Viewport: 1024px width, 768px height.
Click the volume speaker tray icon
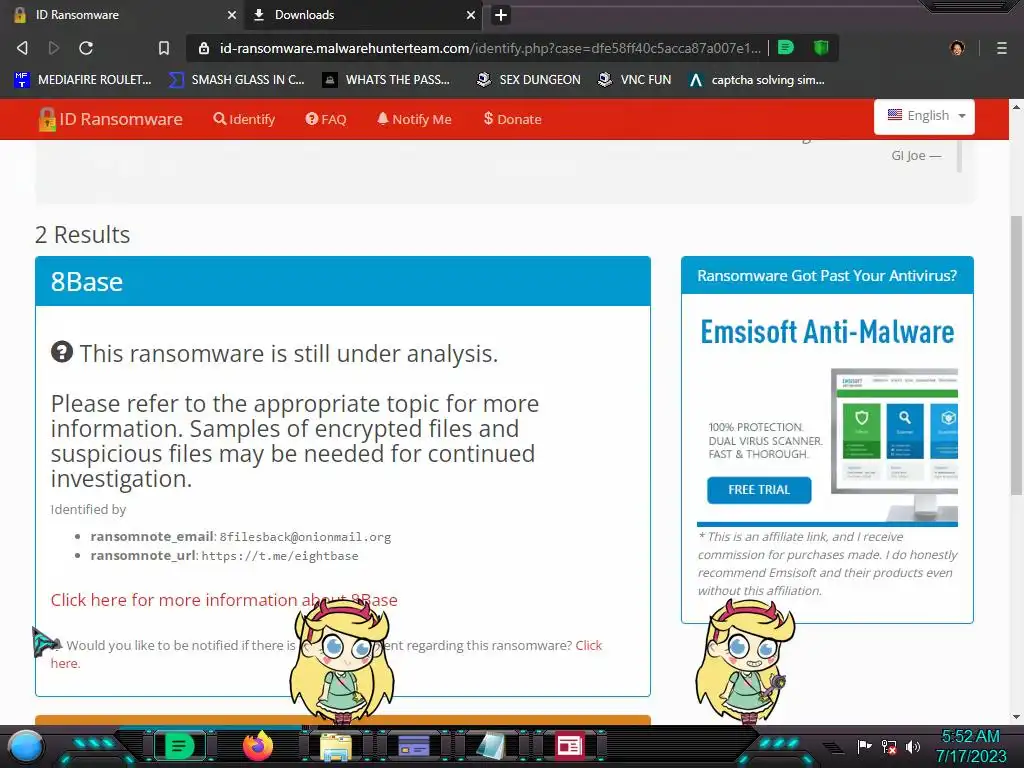913,746
